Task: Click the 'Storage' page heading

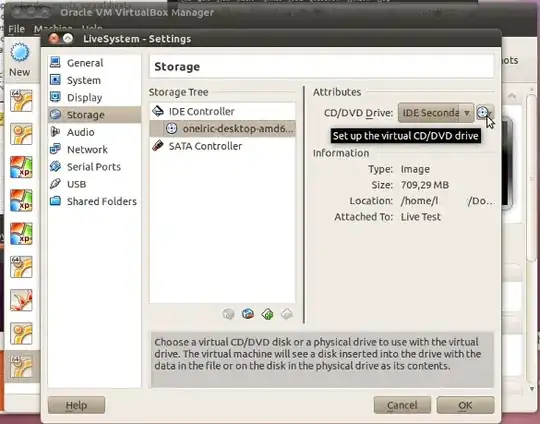Action: [177, 66]
